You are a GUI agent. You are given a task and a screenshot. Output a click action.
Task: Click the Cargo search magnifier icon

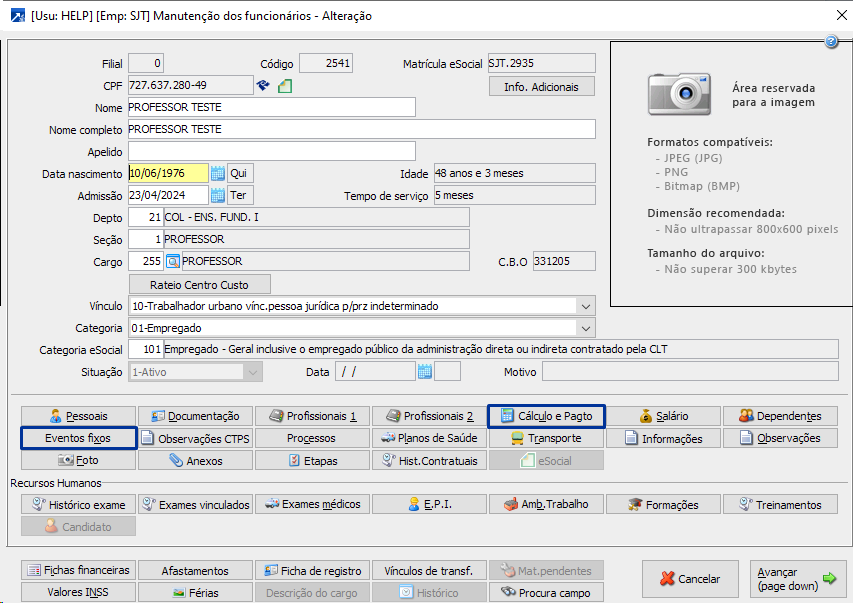[173, 262]
